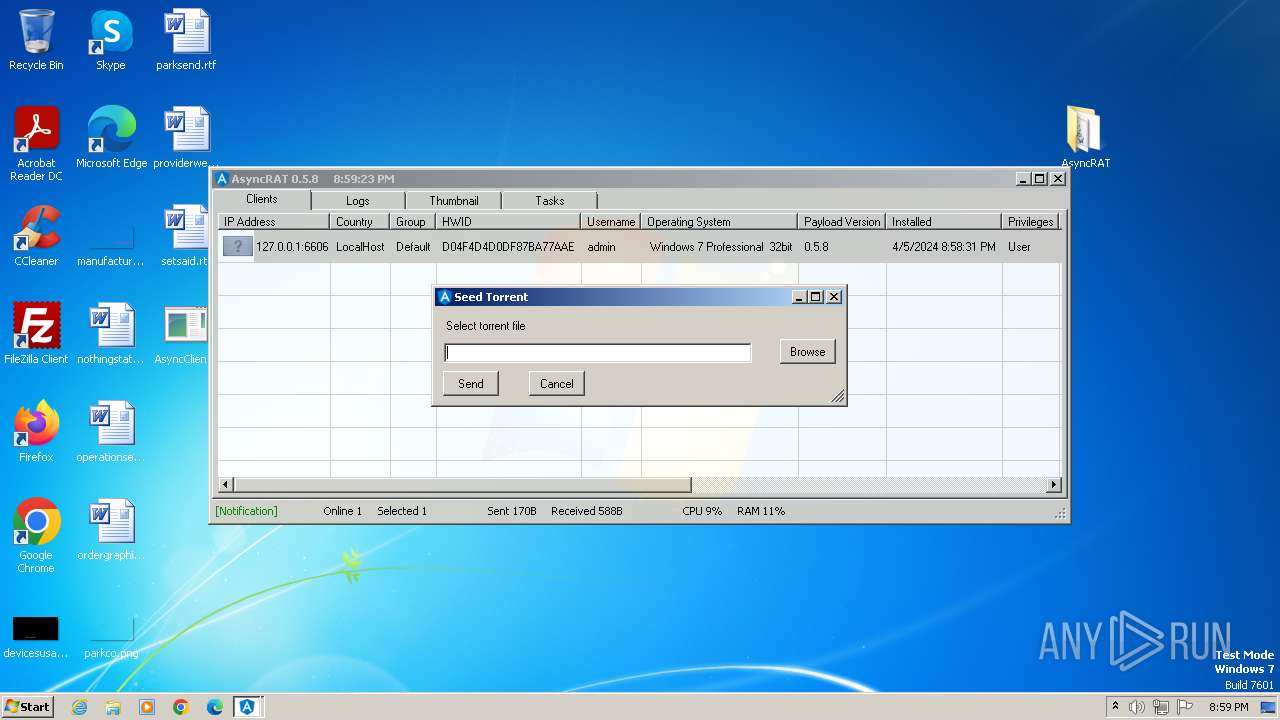This screenshot has height=720, width=1280.
Task: Click Chrome icon in the taskbar
Action: pyautogui.click(x=181, y=707)
